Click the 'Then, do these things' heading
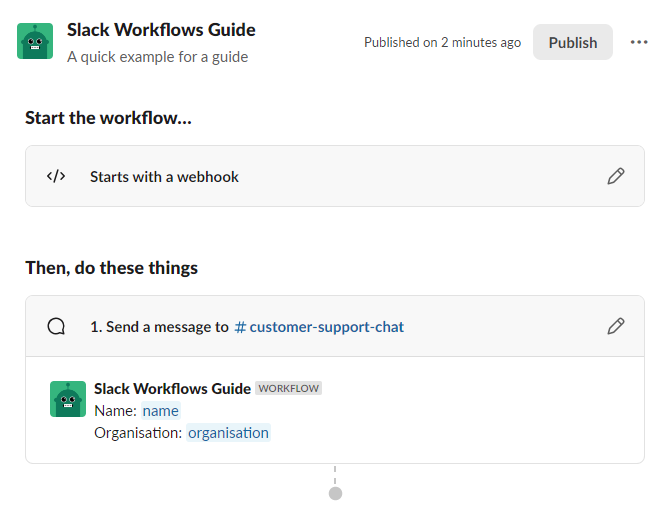Viewport: 671px width, 507px height. pos(111,268)
